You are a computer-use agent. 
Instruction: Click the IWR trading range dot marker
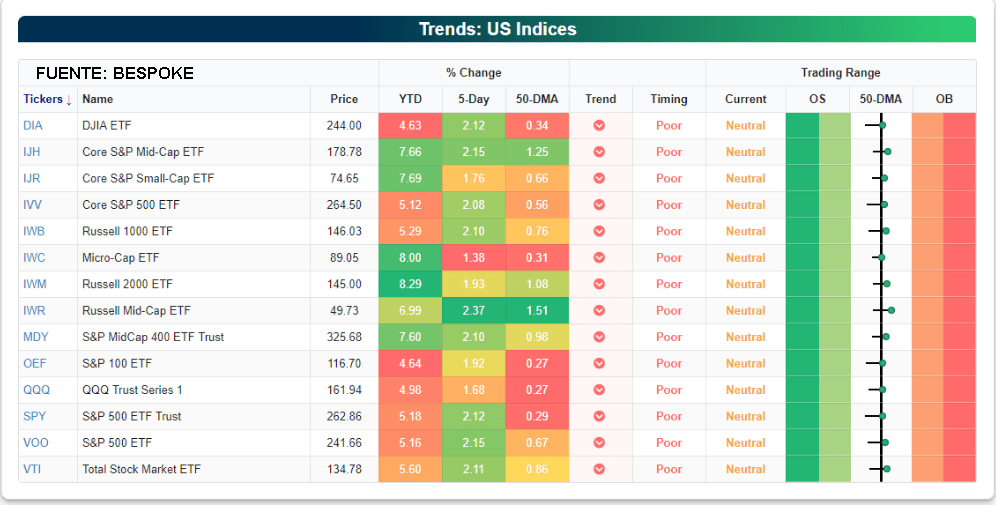click(x=891, y=310)
